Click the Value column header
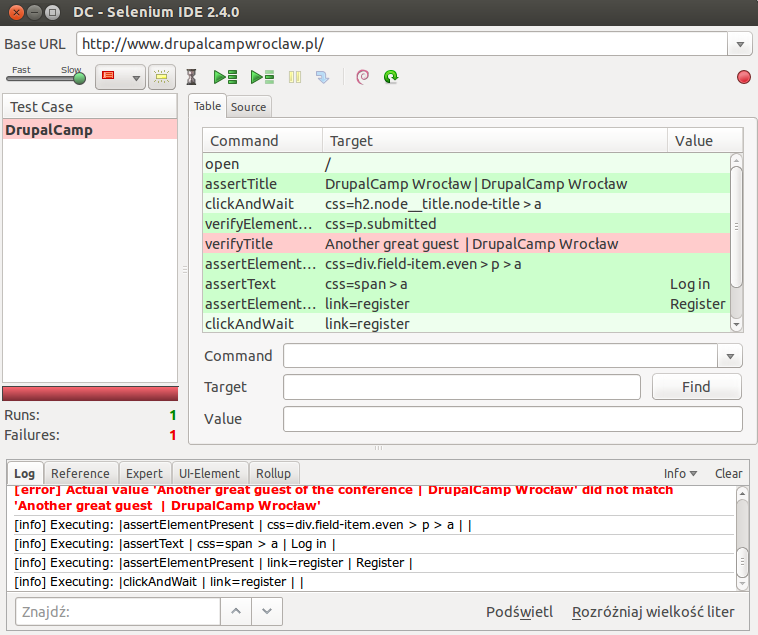The image size is (758, 635). tap(705, 141)
